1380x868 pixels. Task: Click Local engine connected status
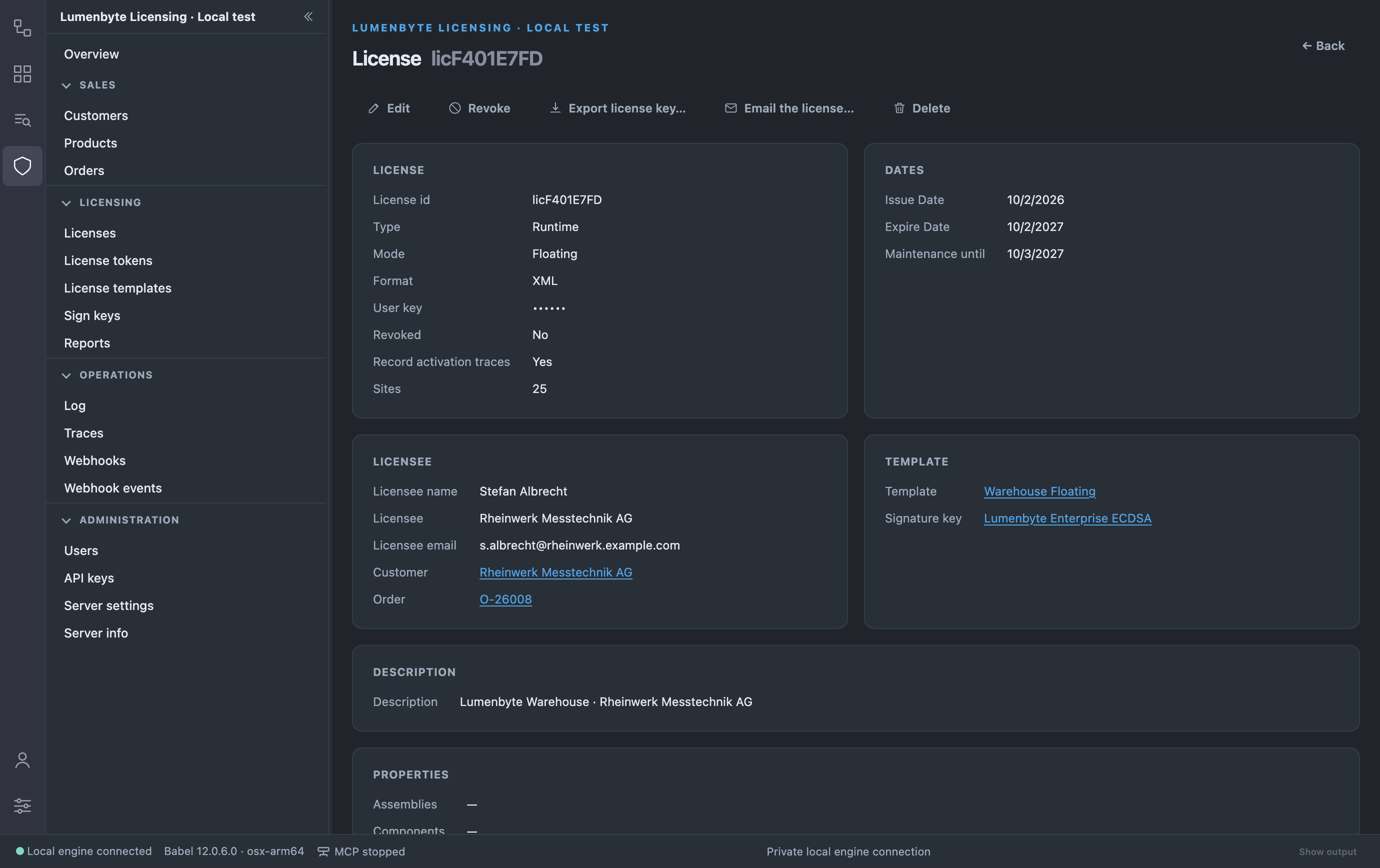point(83,851)
